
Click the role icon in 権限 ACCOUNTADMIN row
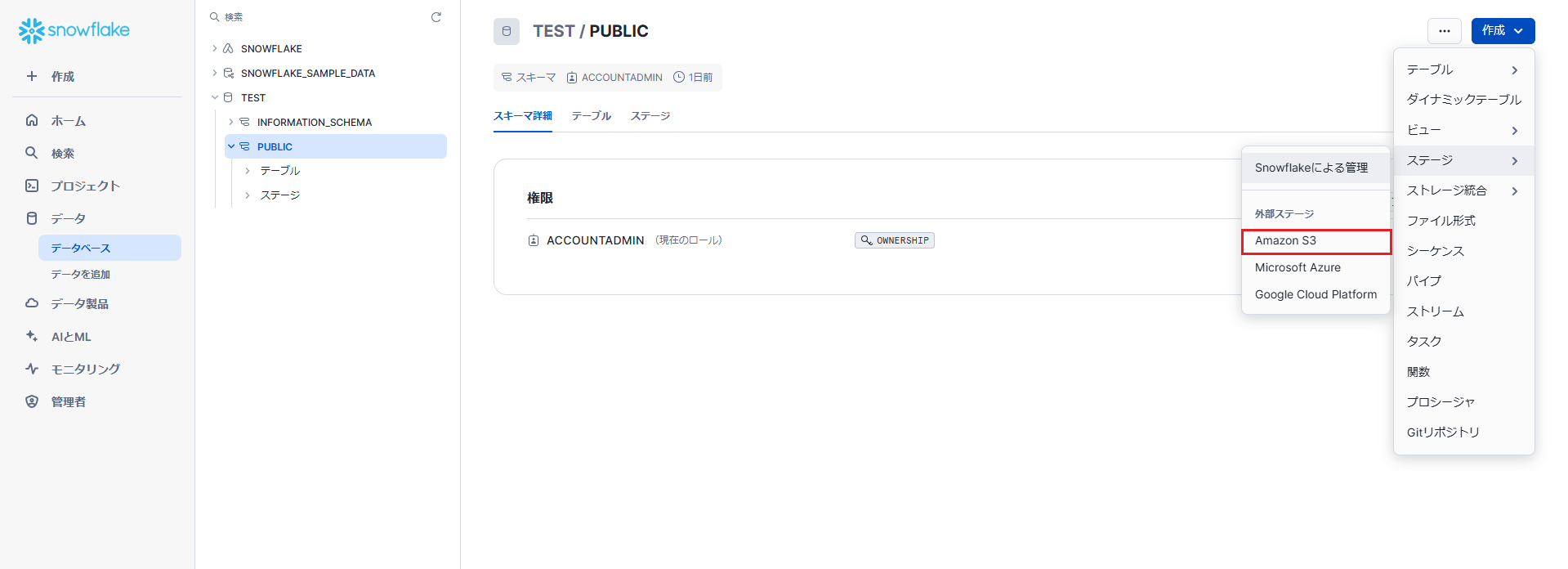click(534, 240)
